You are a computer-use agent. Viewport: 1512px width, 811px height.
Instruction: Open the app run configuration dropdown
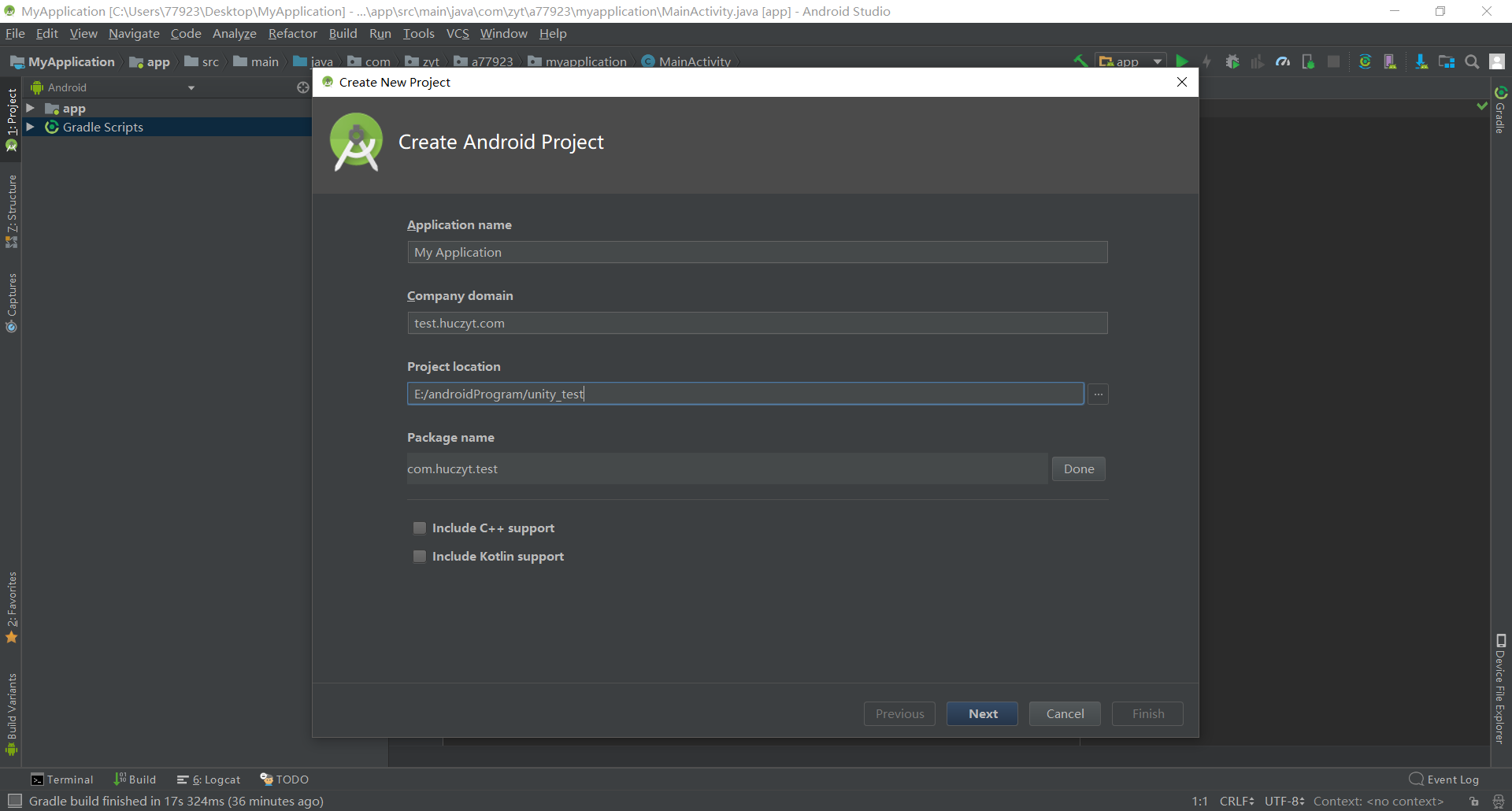(1131, 61)
